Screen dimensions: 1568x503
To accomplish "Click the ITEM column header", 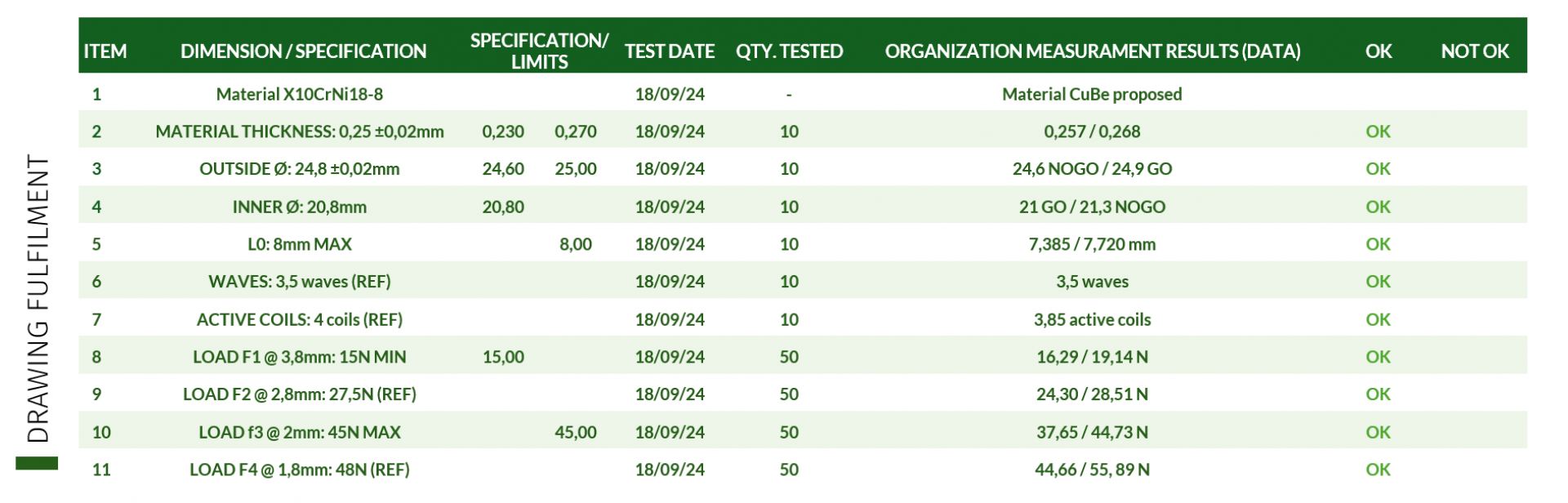I will (x=105, y=51).
